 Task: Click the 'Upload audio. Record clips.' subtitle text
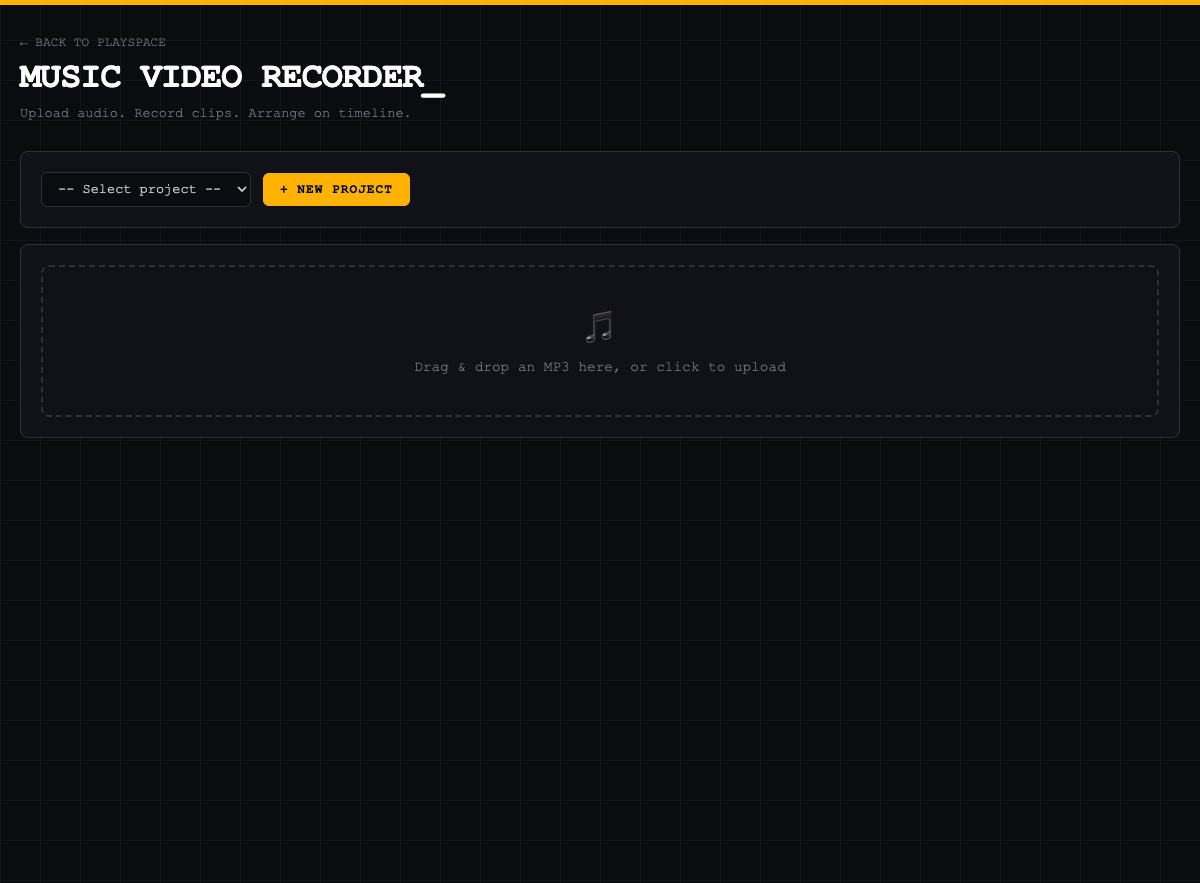tap(215, 113)
